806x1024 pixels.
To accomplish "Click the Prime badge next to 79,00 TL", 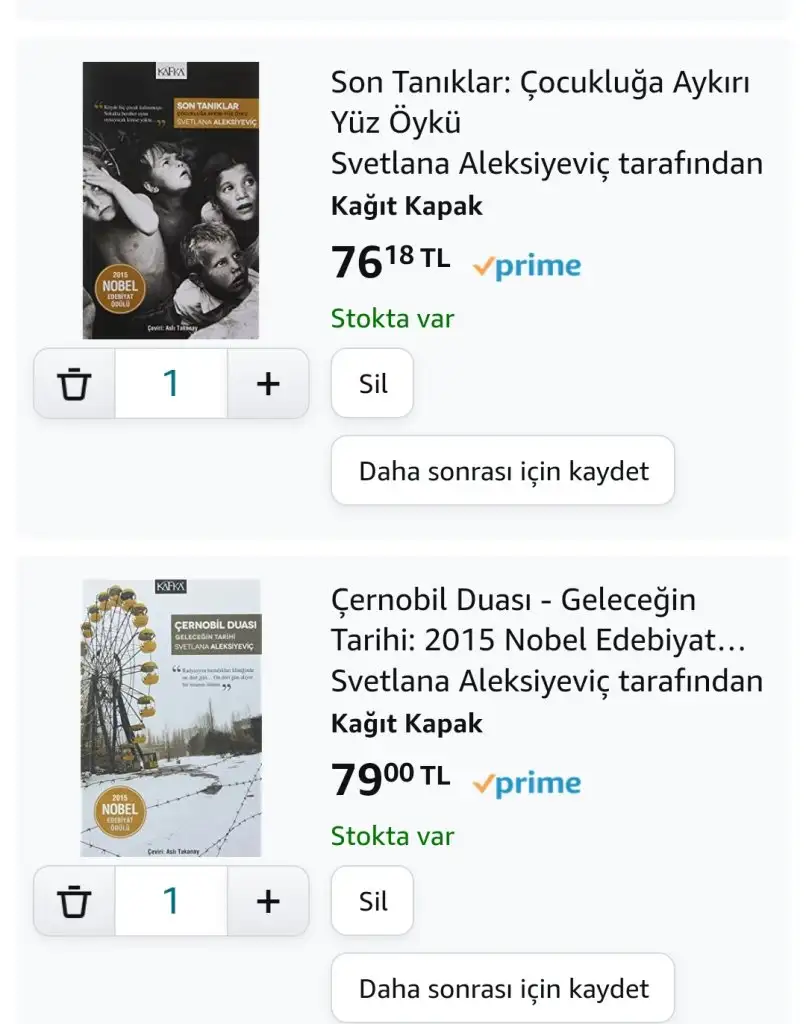I will coord(527,782).
